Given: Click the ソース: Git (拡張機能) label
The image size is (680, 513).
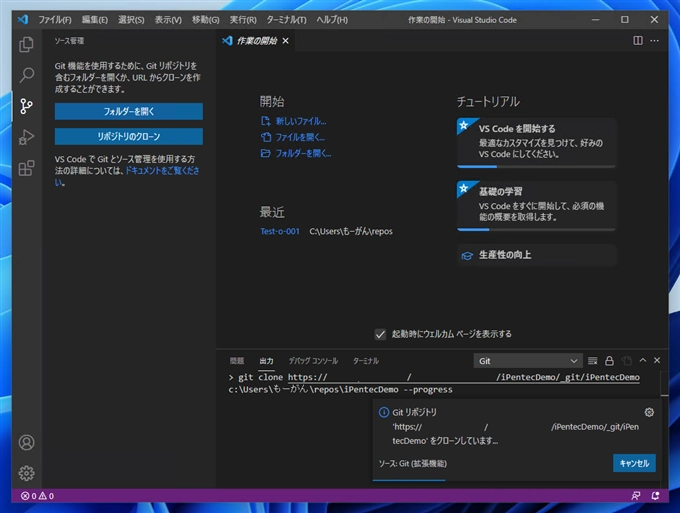Looking at the screenshot, I should point(412,464).
